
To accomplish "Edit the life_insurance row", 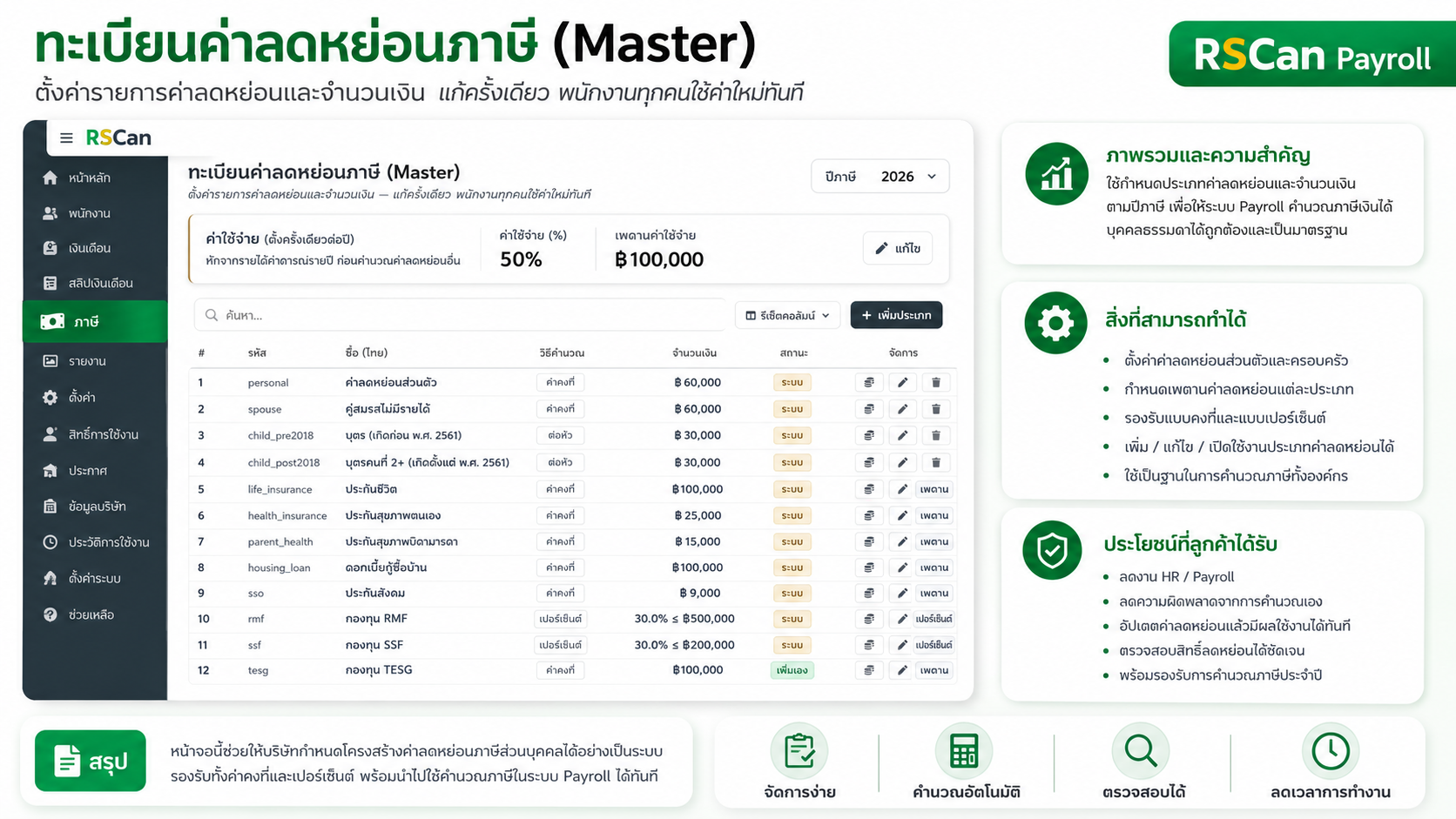I will click(x=902, y=489).
